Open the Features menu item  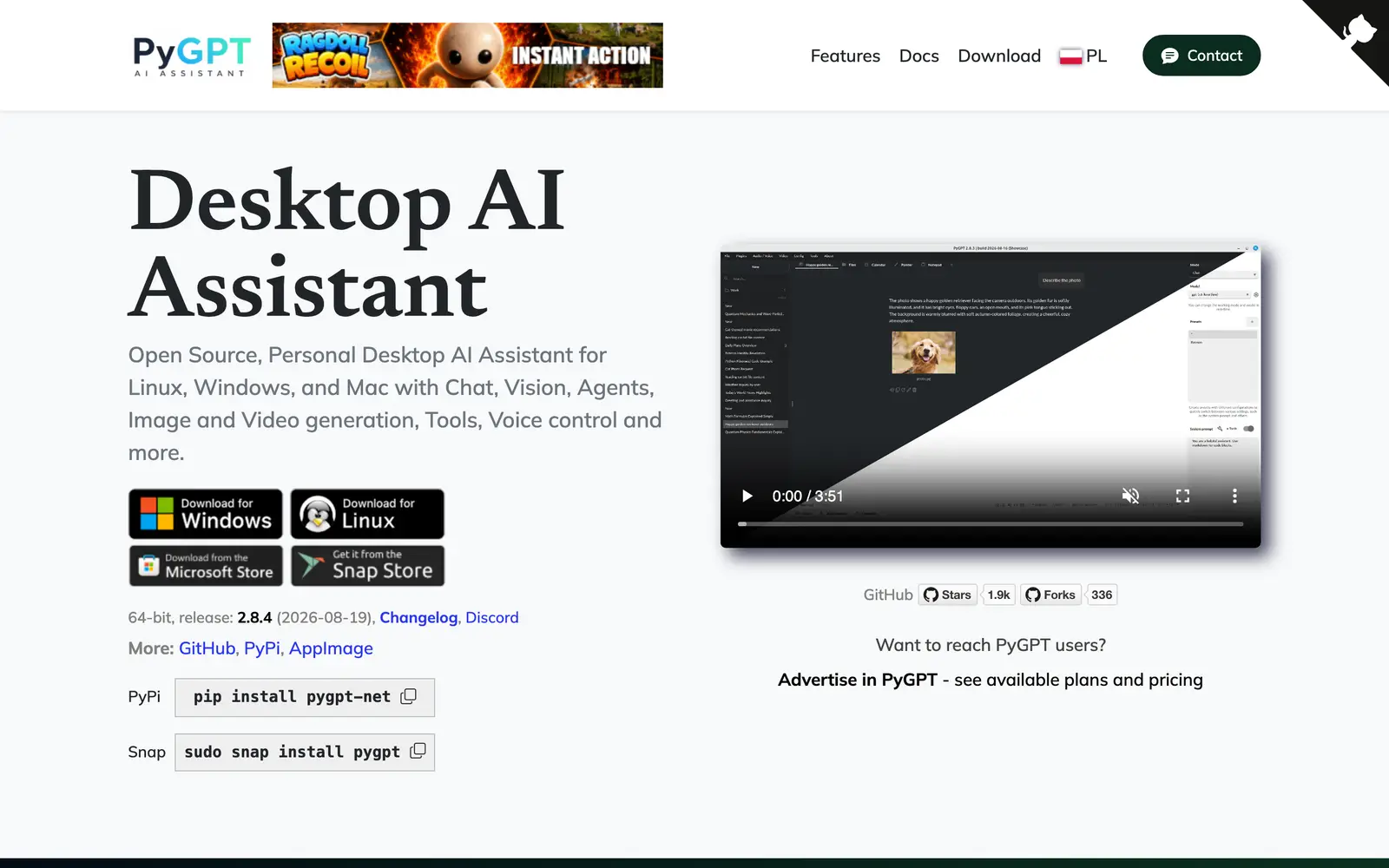click(x=845, y=56)
